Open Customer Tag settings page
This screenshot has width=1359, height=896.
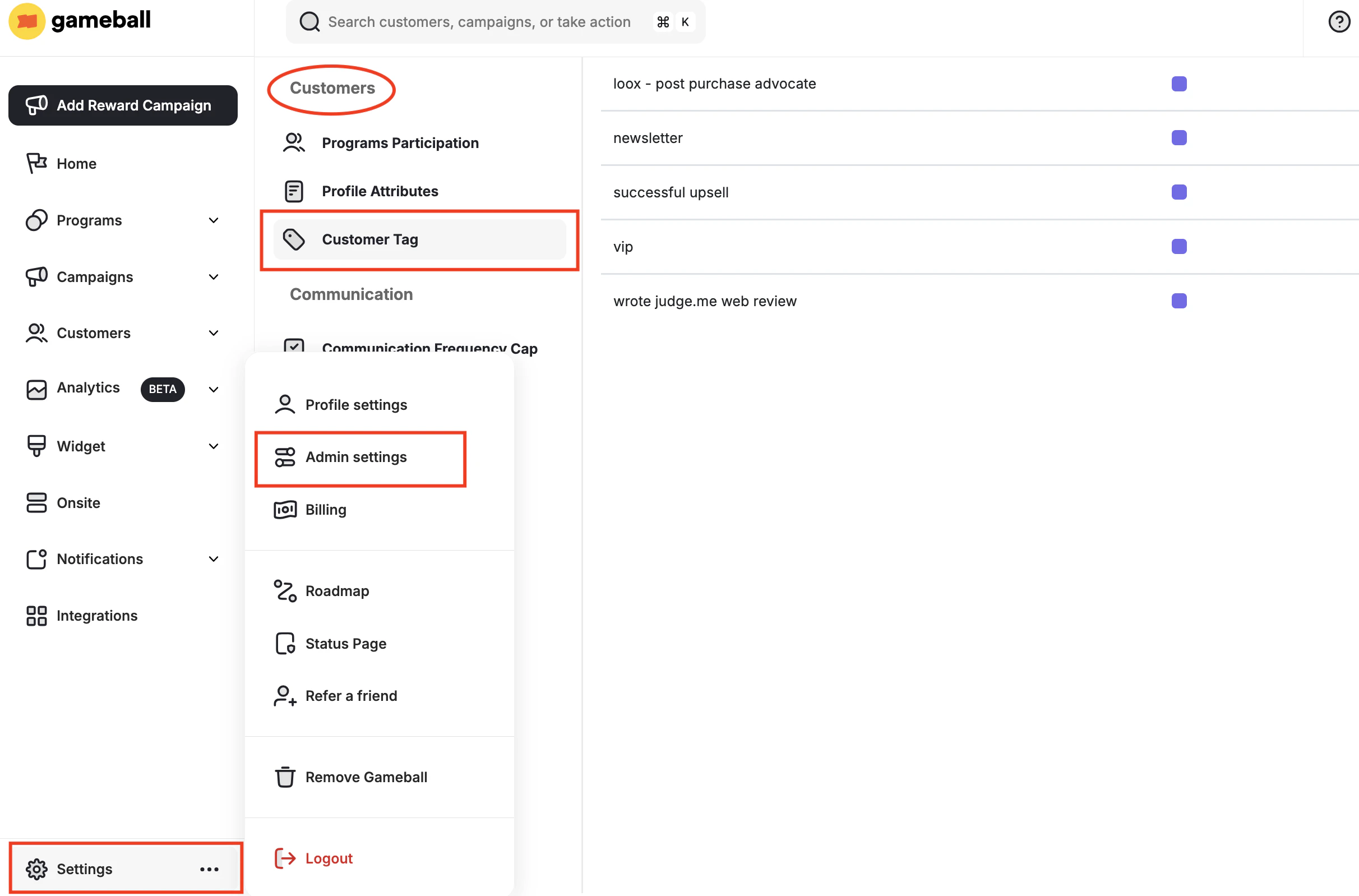[419, 239]
